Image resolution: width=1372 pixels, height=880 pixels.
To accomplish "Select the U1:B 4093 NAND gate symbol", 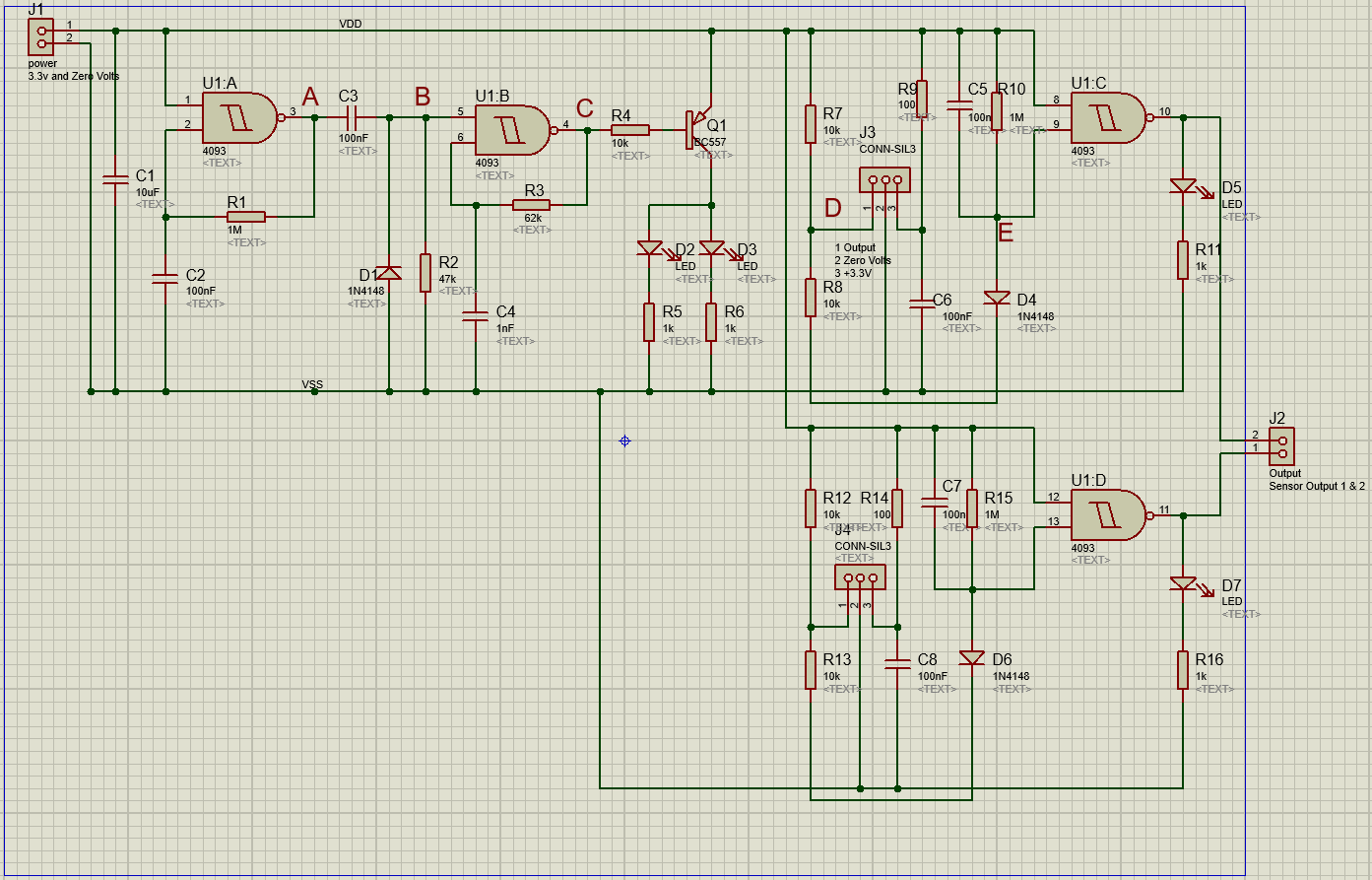I will pos(511,132).
